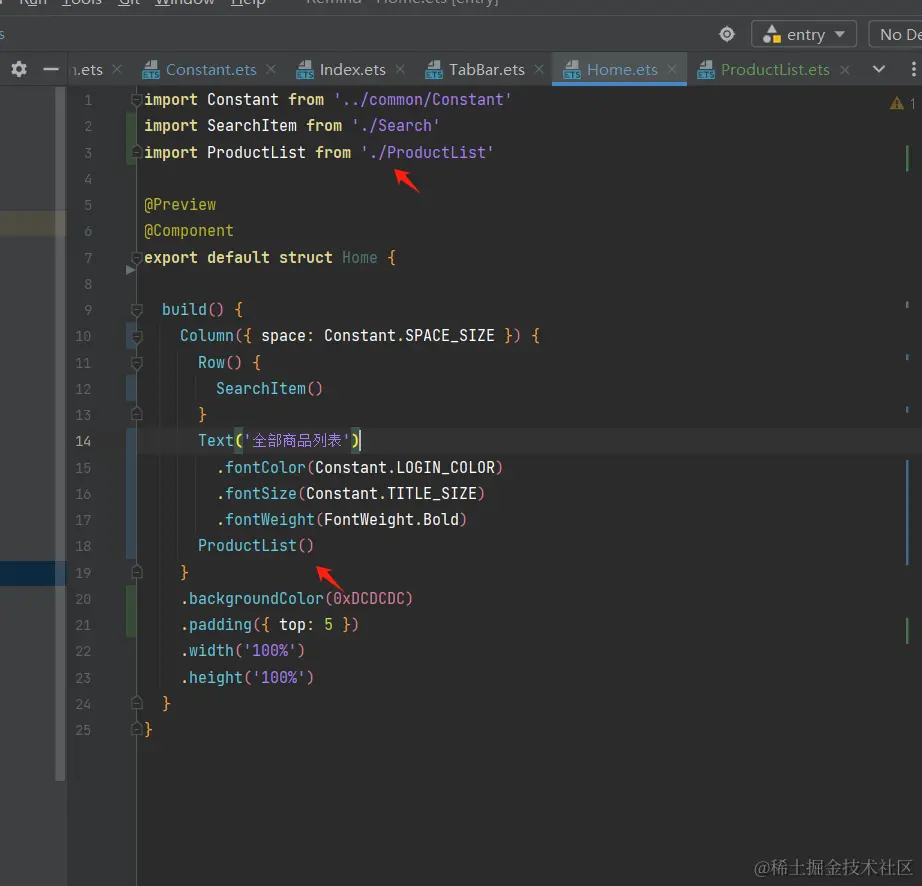Show hidden tabs with the chevron dropdown

tap(878, 69)
